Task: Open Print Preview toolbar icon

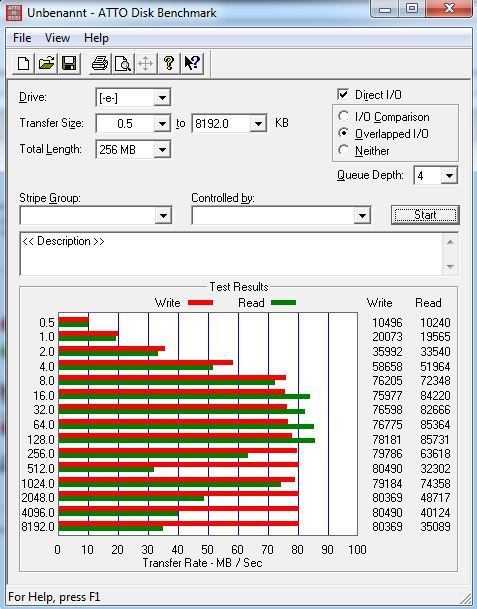Action: [123, 63]
